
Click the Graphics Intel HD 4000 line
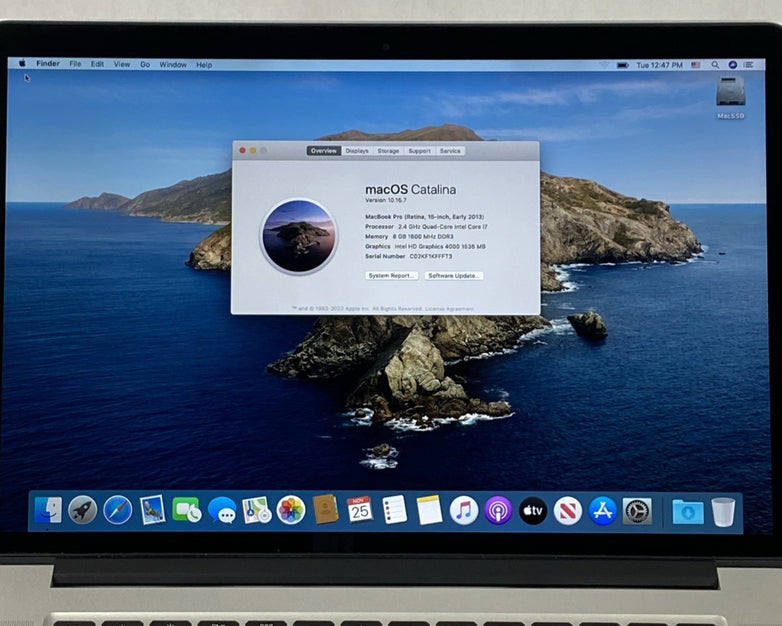tap(425, 246)
